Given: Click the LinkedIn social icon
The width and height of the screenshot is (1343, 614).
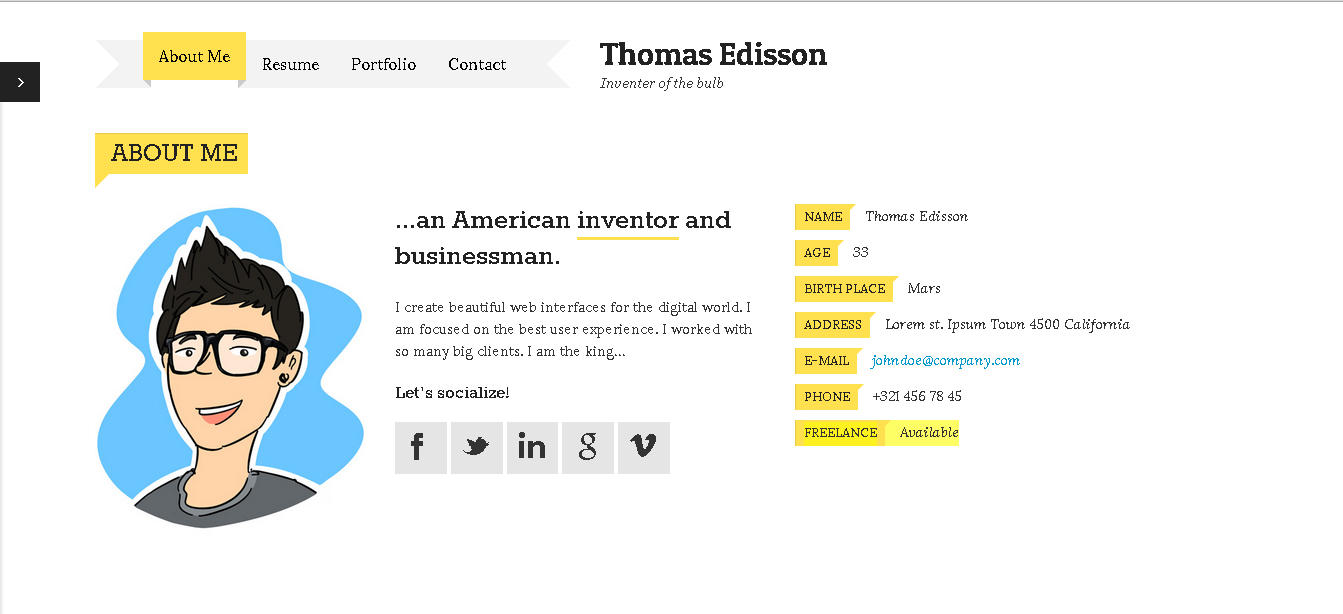Looking at the screenshot, I should (x=532, y=447).
